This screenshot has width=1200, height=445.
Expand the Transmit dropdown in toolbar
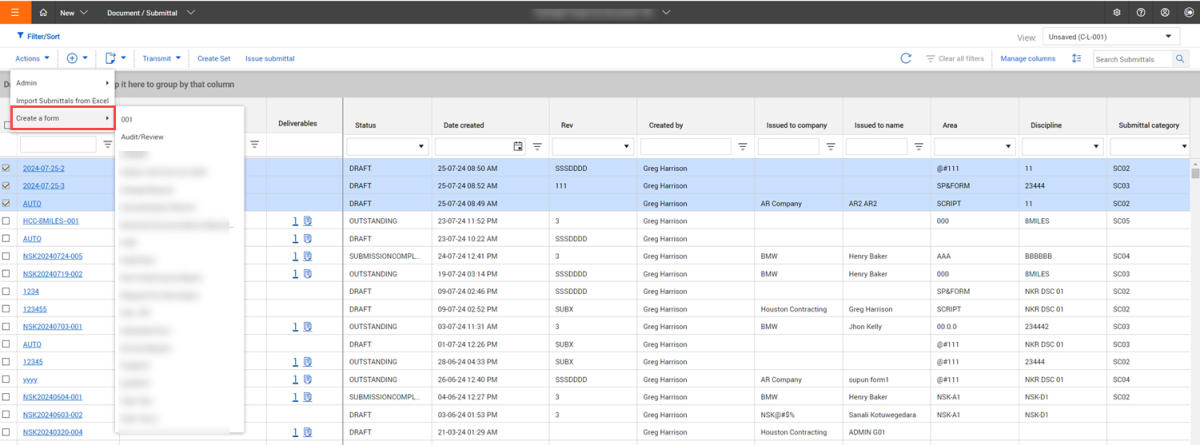coord(161,59)
